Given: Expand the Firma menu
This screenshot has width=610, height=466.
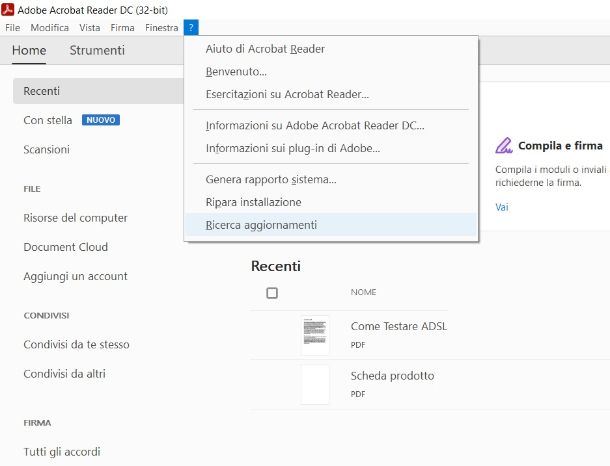Looking at the screenshot, I should point(122,28).
